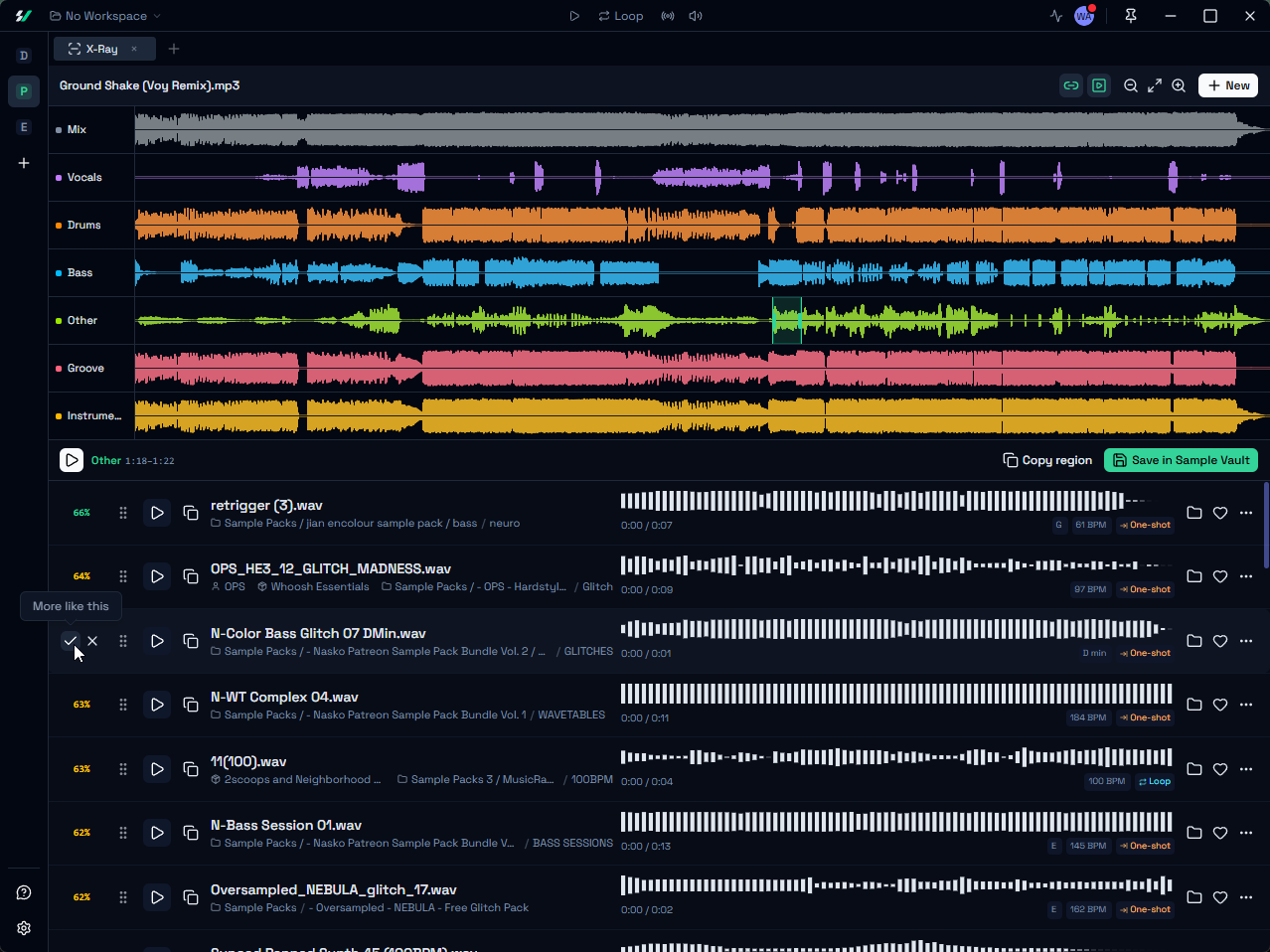The height and width of the screenshot is (952, 1270).
Task: Zoom in the waveform view
Action: pos(1179,85)
